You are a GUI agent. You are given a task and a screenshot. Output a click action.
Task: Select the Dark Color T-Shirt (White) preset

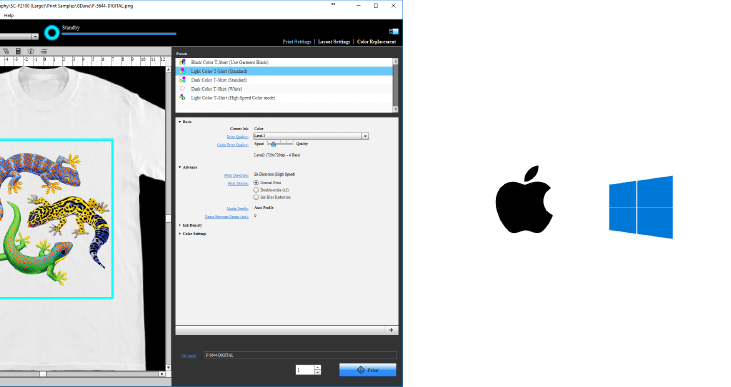[284, 89]
